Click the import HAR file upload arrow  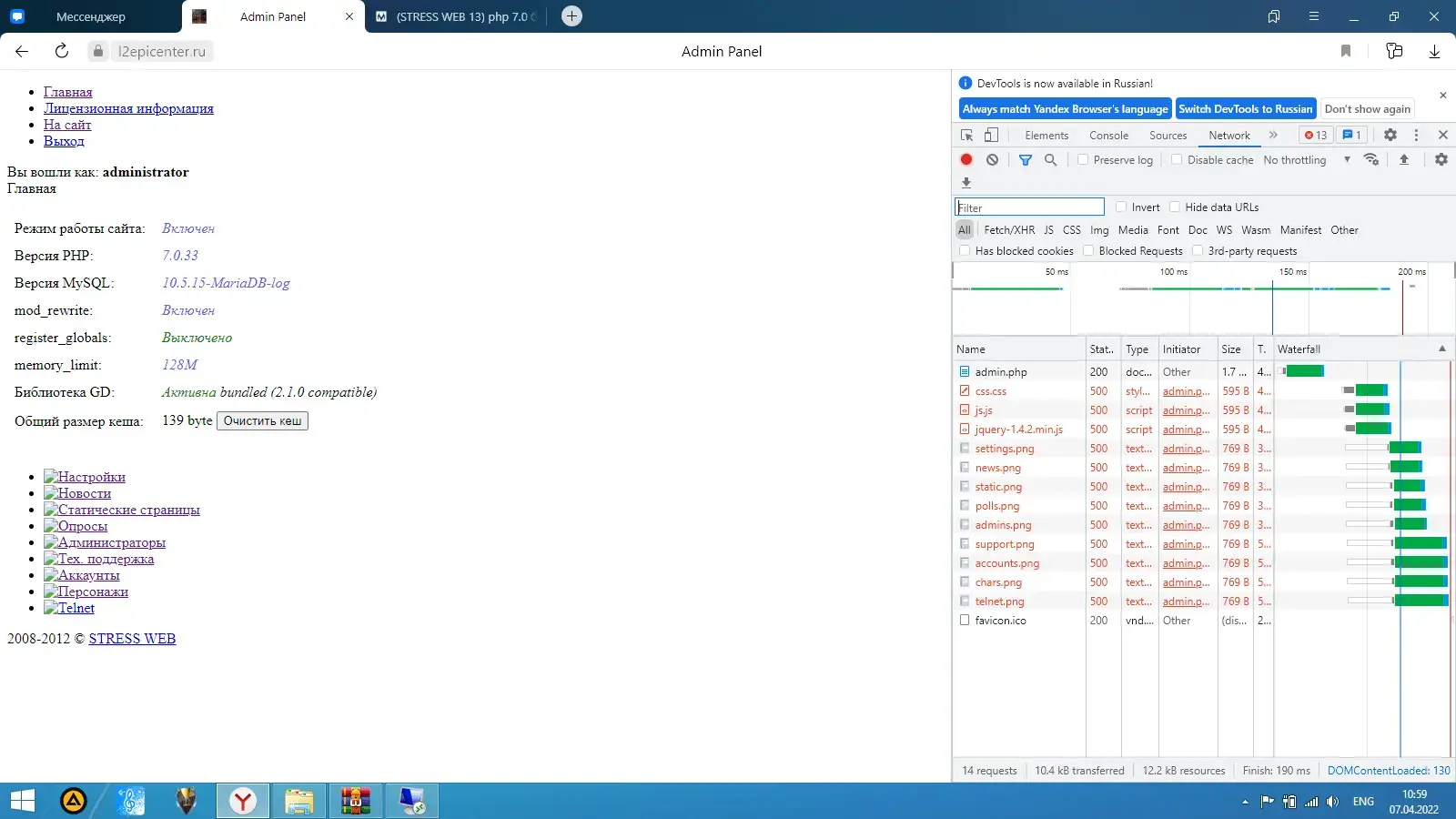(x=1404, y=159)
